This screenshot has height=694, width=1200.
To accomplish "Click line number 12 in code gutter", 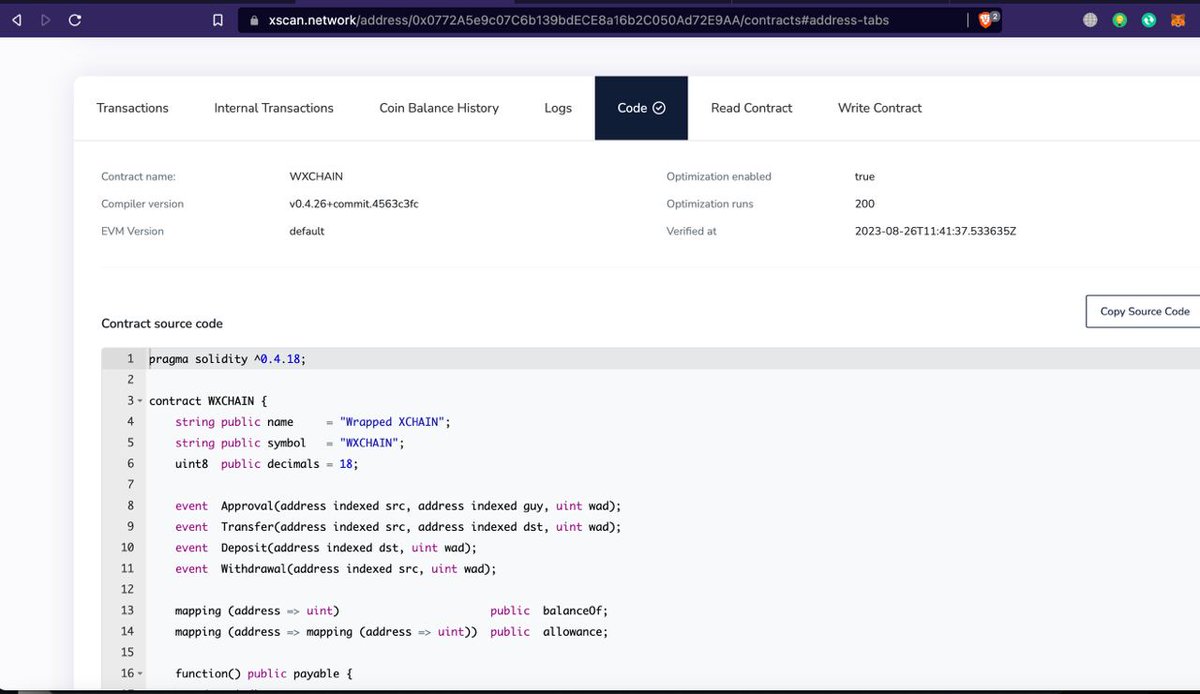I will click(127, 590).
